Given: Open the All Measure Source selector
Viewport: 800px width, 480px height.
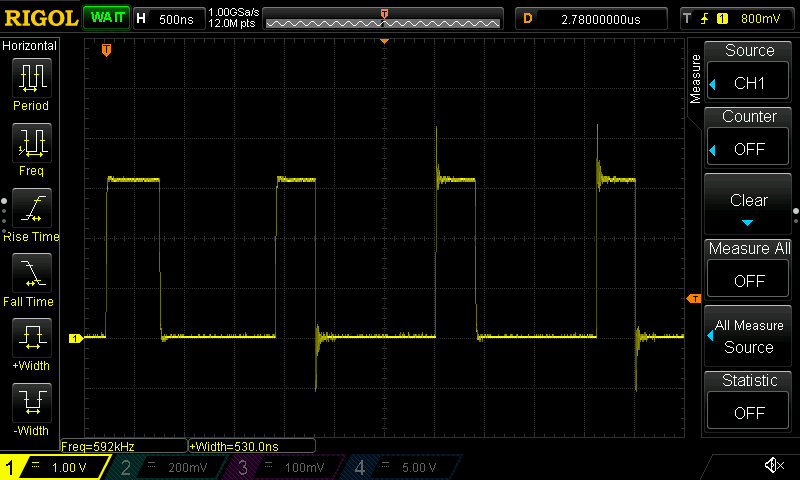Looking at the screenshot, I should [x=749, y=336].
